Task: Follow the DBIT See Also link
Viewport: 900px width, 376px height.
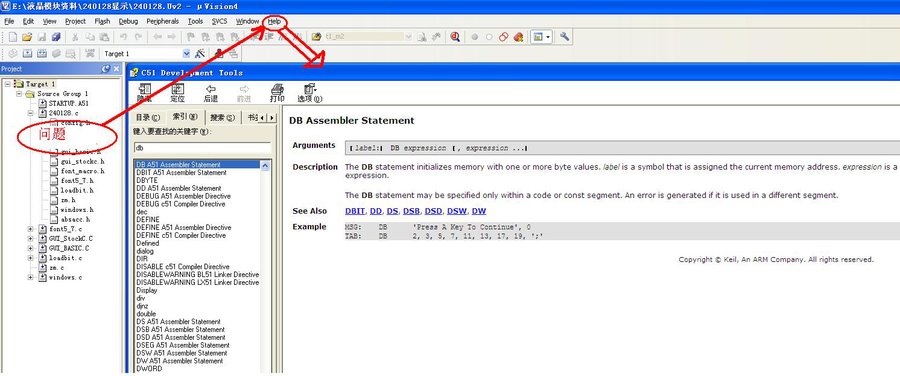Action: click(355, 211)
